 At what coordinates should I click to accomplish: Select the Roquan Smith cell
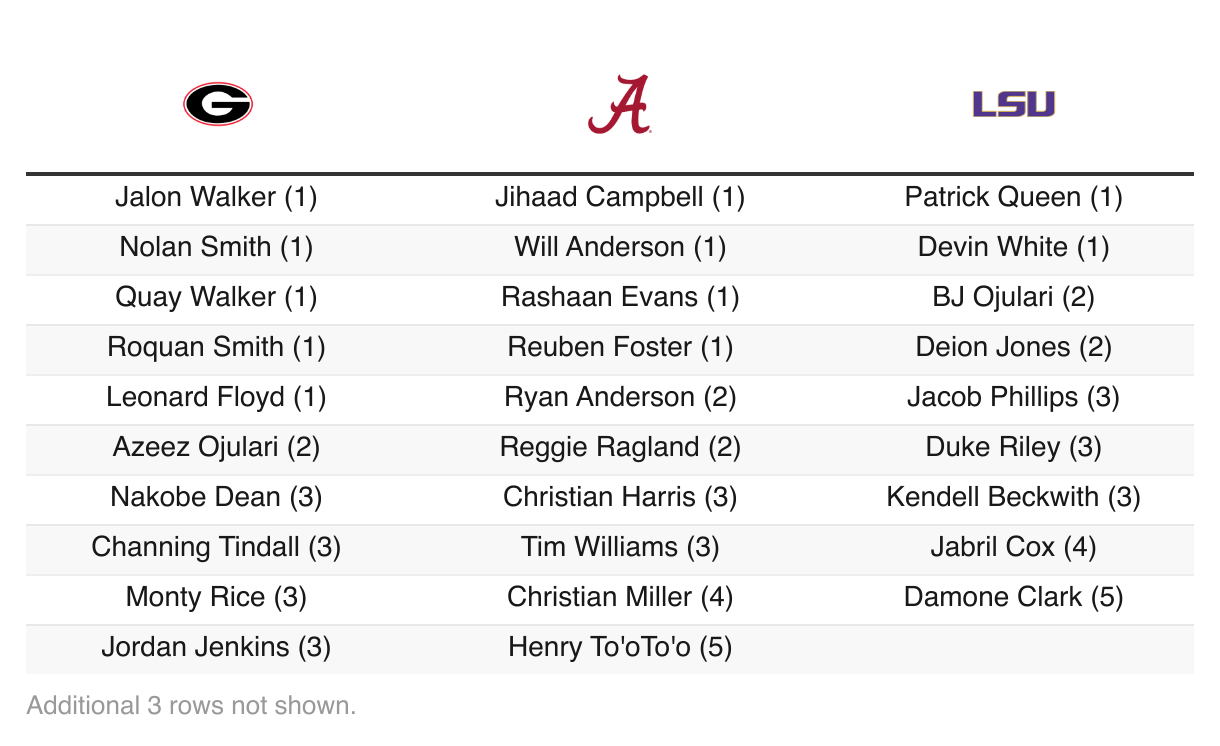216,347
